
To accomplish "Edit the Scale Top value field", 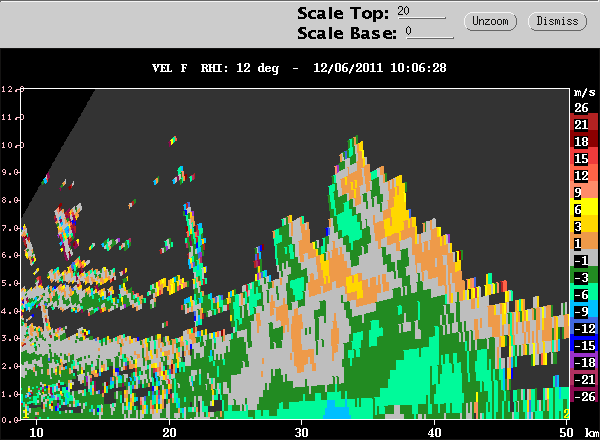I will point(421,12).
